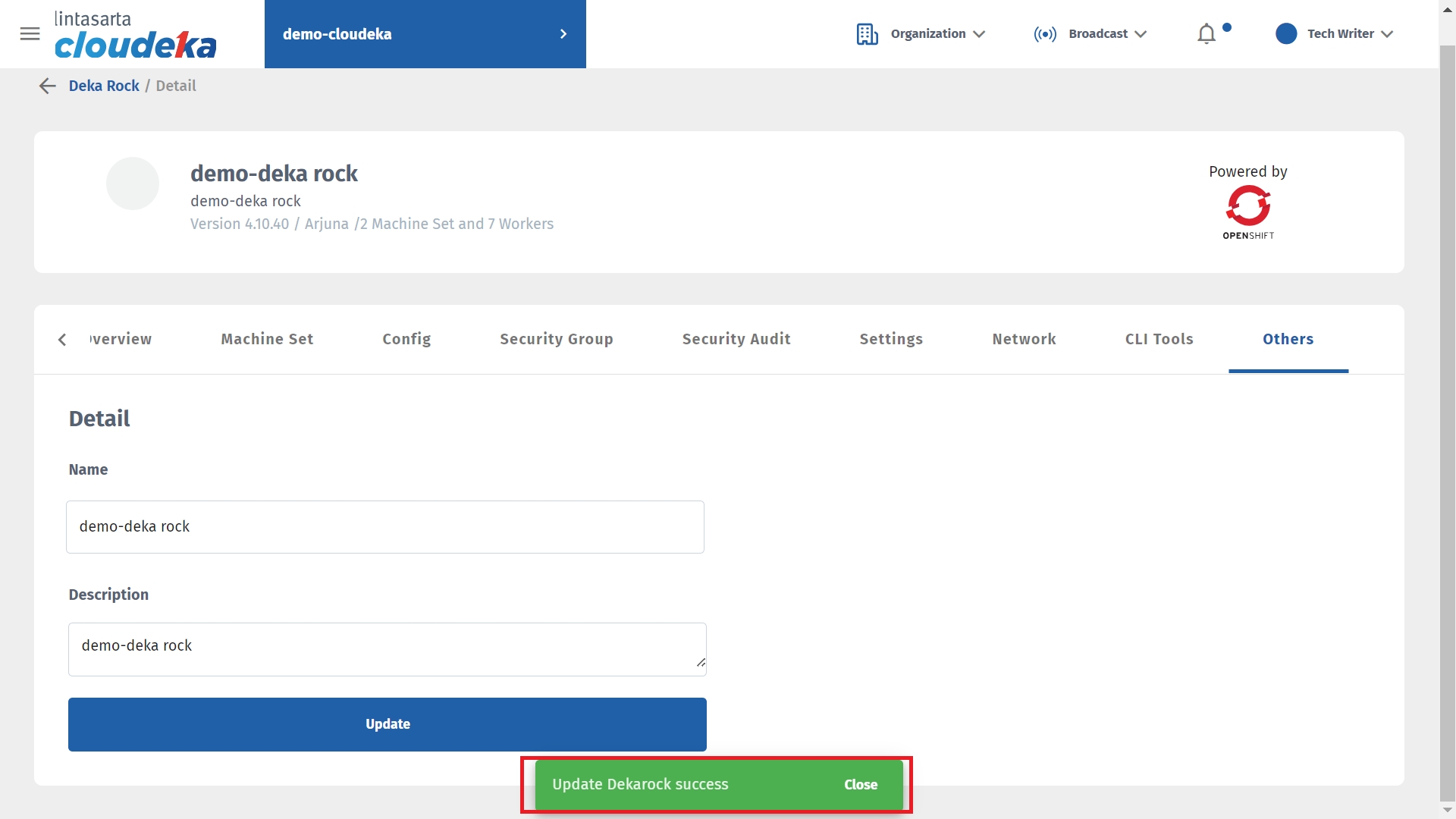Click the notification bell icon

point(1207,34)
